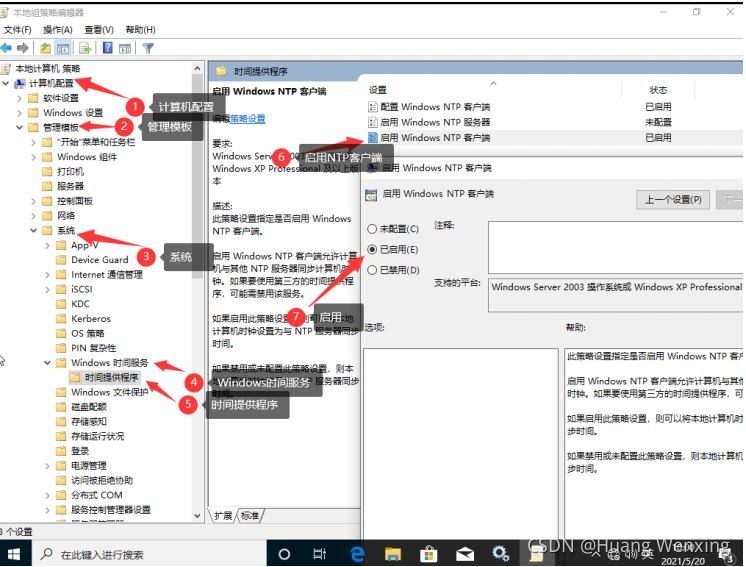The image size is (746, 567).
Task: Open the 软件设置 folder
Action: [60, 98]
